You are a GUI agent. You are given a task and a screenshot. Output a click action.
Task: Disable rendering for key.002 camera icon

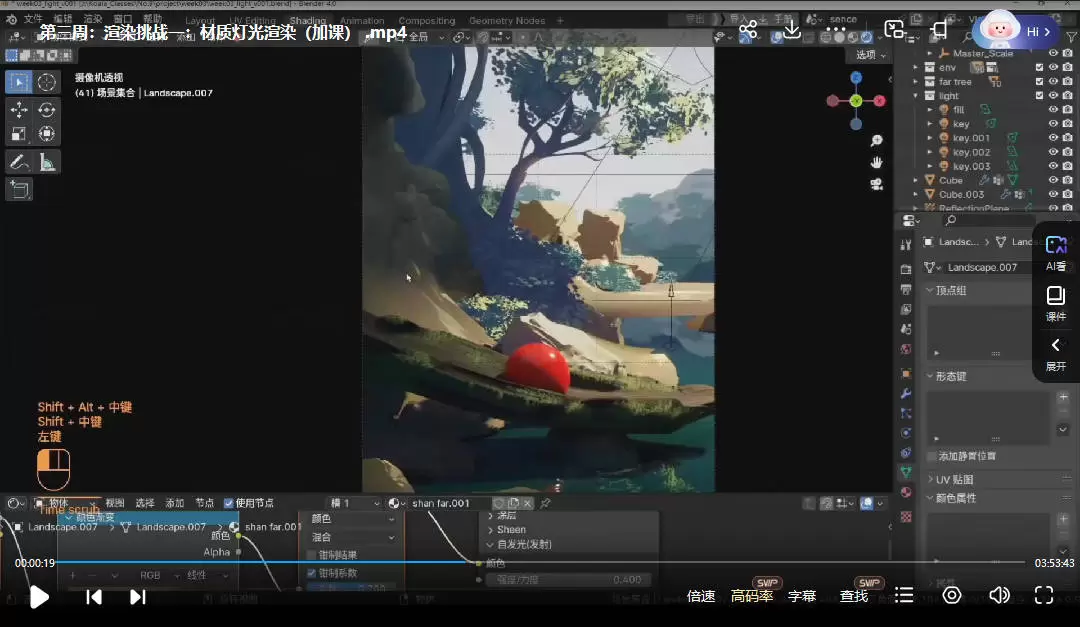point(1067,152)
